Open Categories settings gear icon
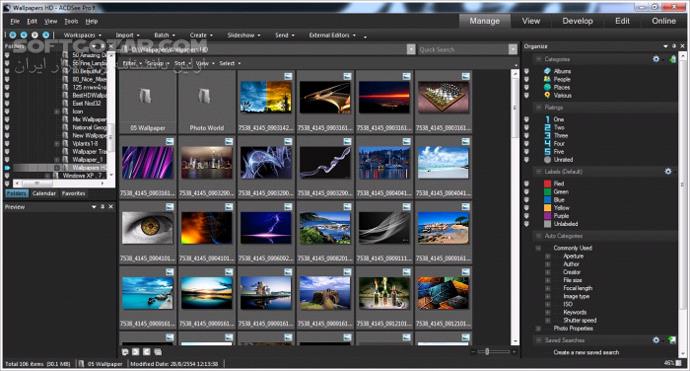Viewport: 690px width, 371px height. pos(656,59)
